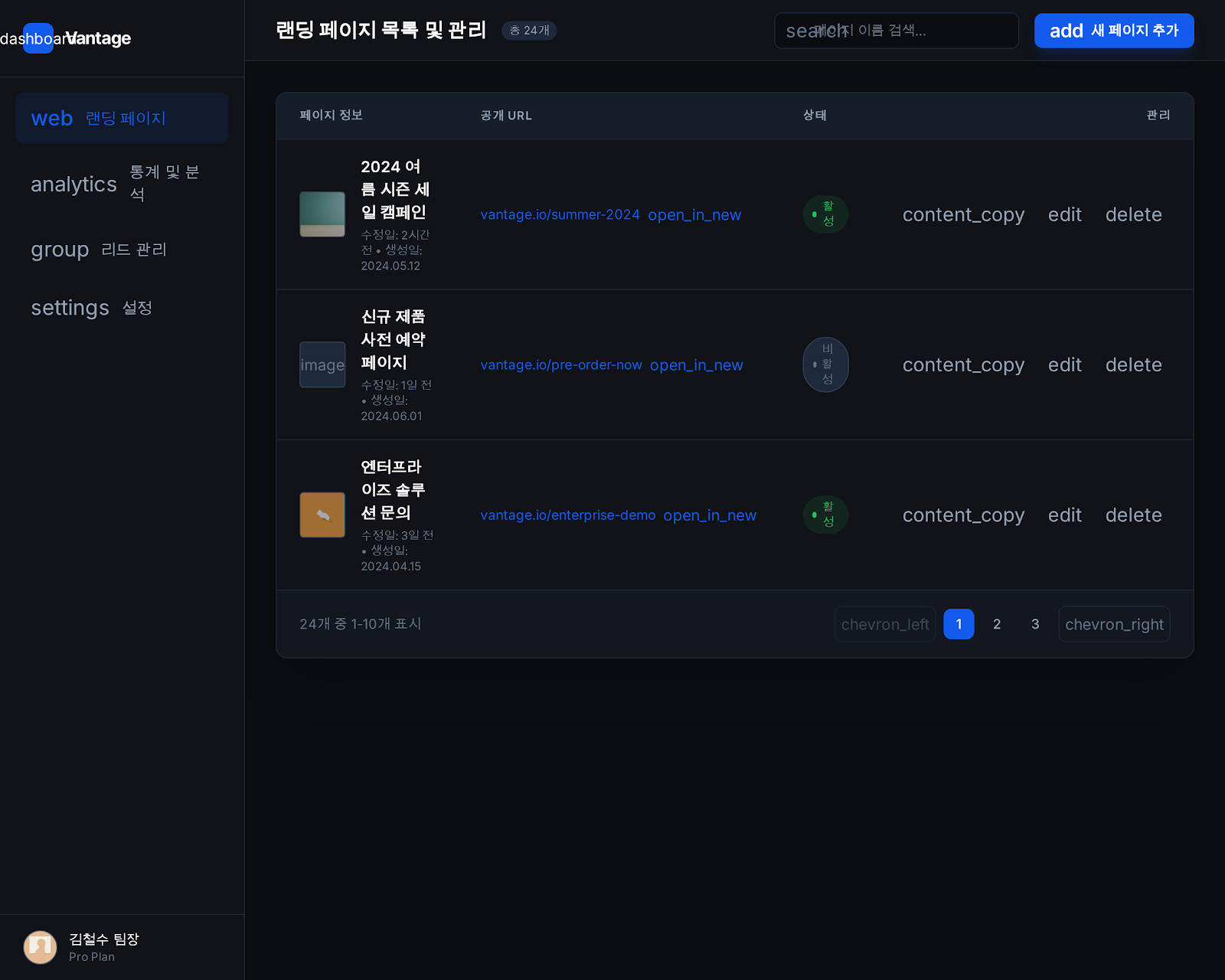Duplicate the pre-order page row
Image resolution: width=1225 pixels, height=980 pixels.
coord(962,364)
